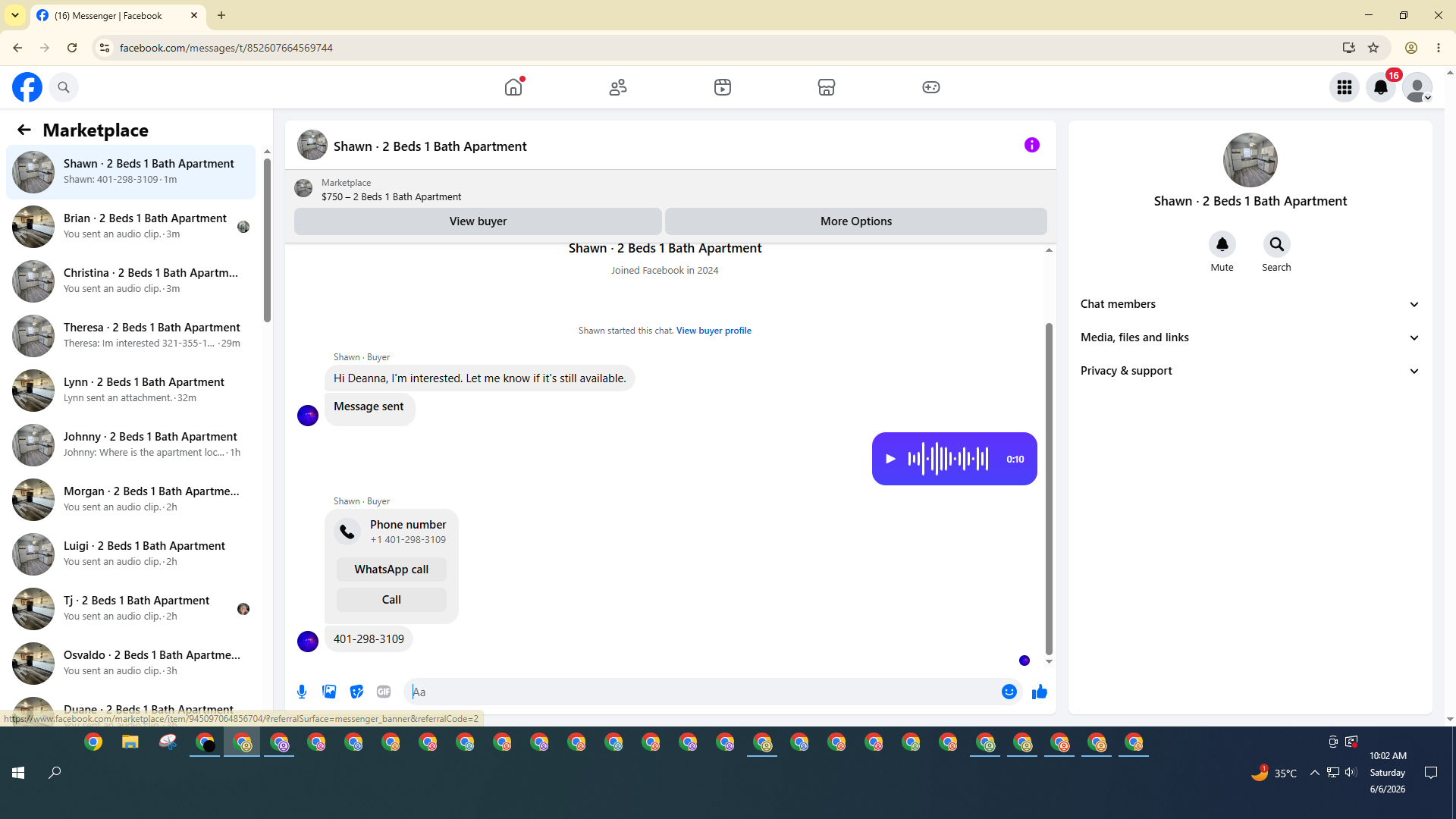Click the choose sticker icon
The height and width of the screenshot is (819, 1456).
point(356,692)
